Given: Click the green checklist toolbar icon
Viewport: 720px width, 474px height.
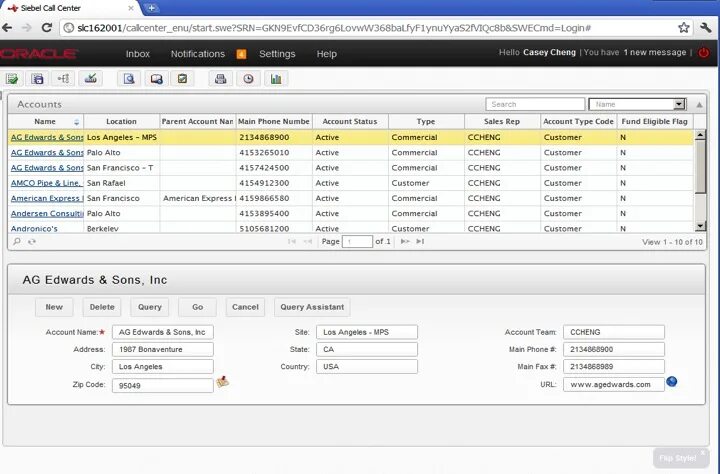Looking at the screenshot, I should tap(12, 79).
